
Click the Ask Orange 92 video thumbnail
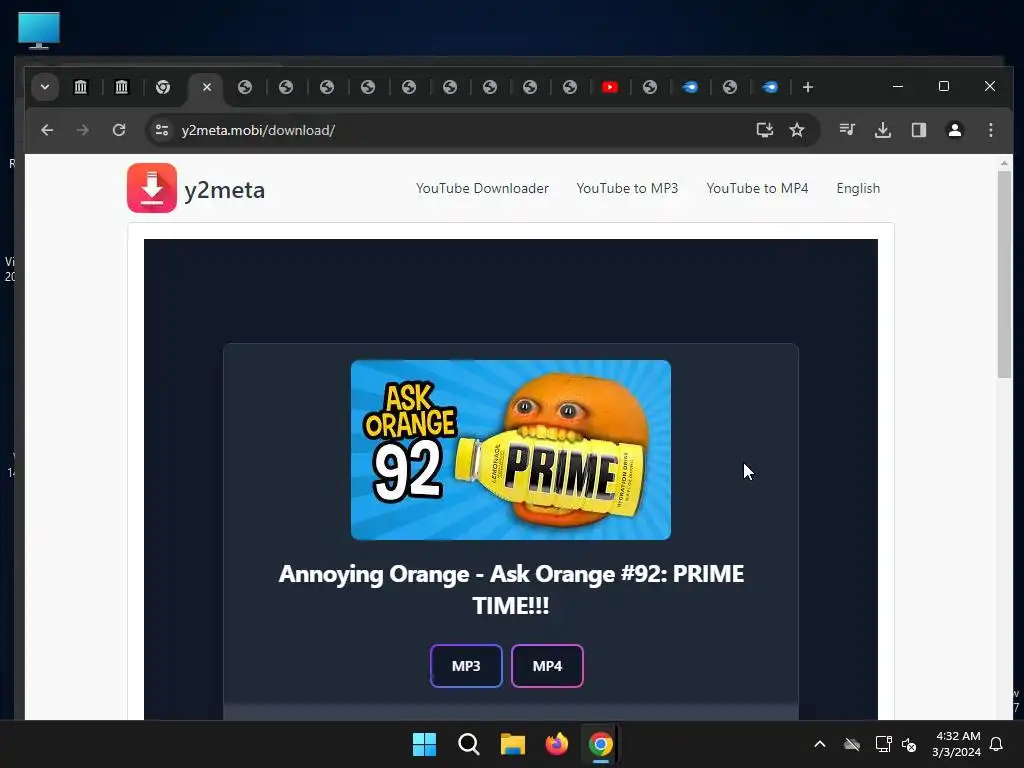[x=511, y=450]
